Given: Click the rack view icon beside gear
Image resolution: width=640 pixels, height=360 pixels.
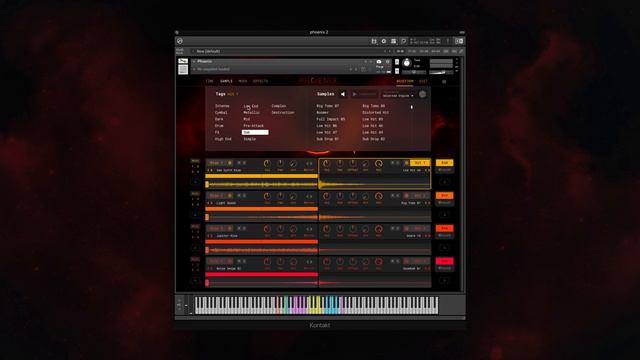Looking at the screenshot, I should coord(393,41).
